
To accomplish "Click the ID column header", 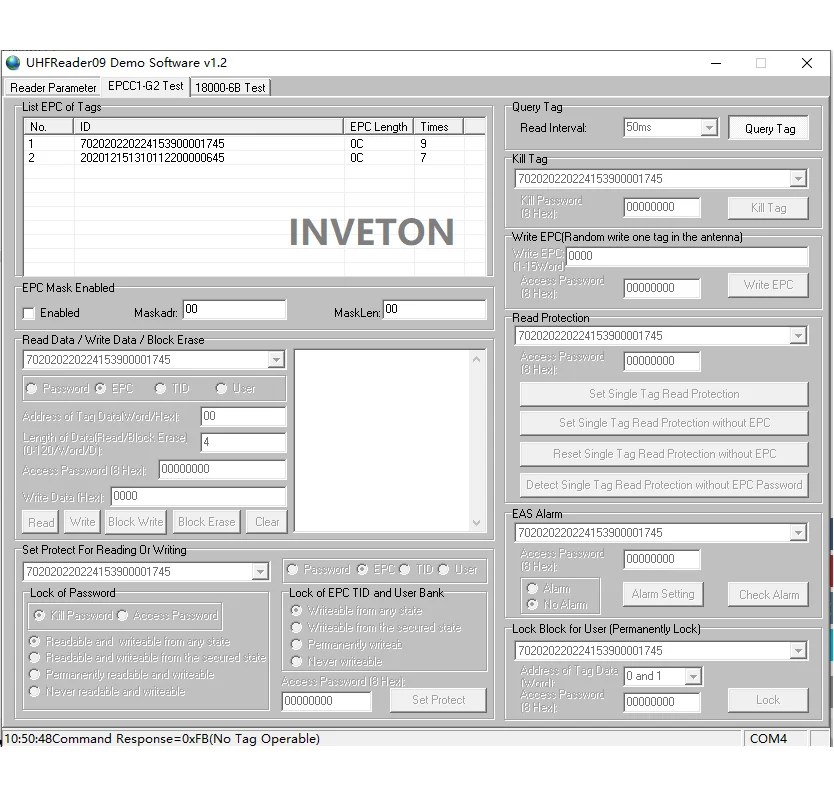I will pyautogui.click(x=208, y=127).
